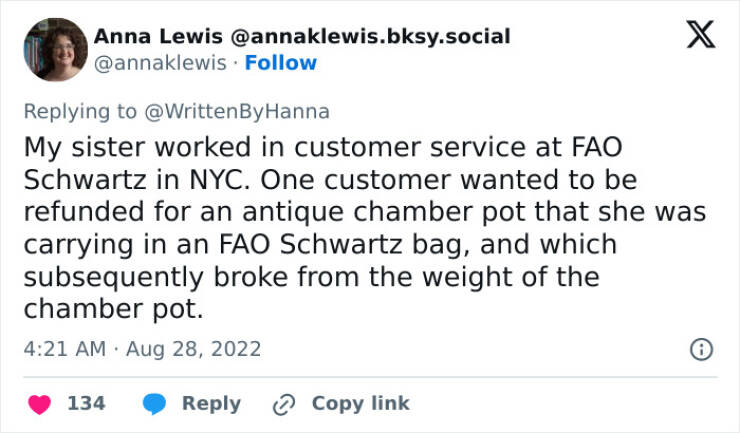Open Anna Lewis's profile avatar
Image resolution: width=740 pixels, height=433 pixels.
(x=55, y=49)
